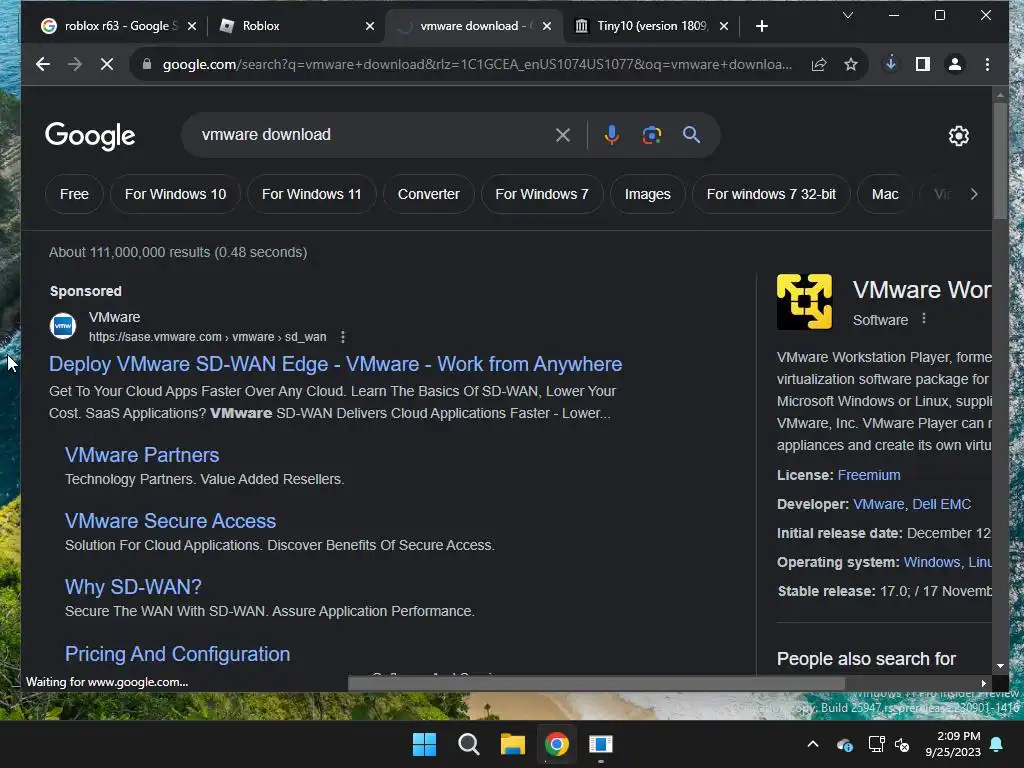Share this page via share icon
1024x768 pixels.
point(819,64)
